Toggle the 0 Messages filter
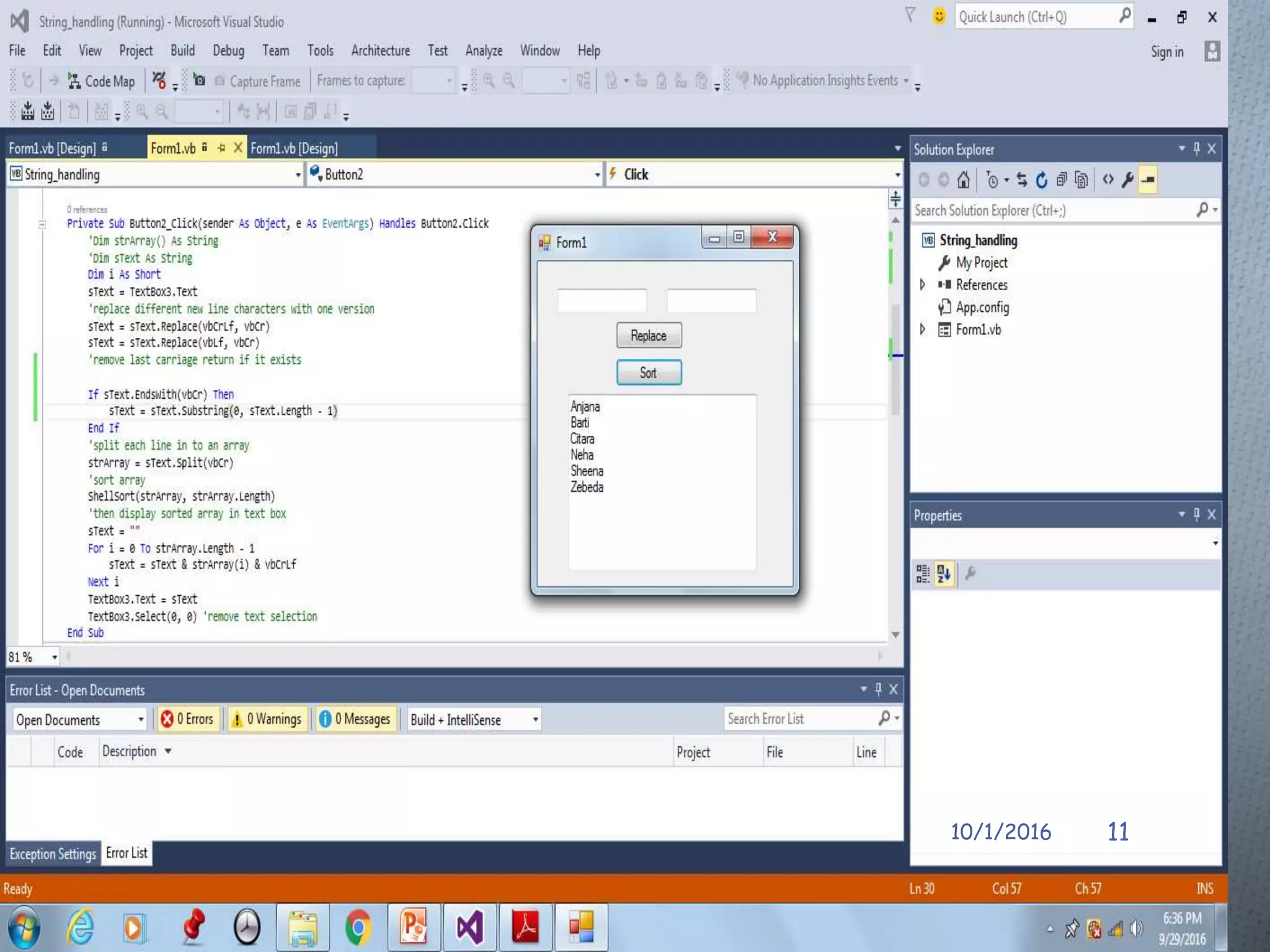The image size is (1270, 952). 356,719
